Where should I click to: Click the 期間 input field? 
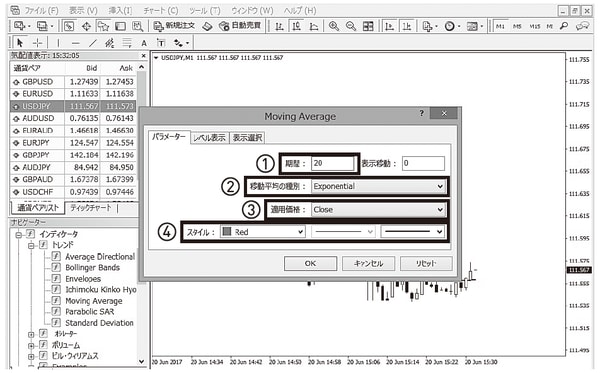[x=333, y=163]
